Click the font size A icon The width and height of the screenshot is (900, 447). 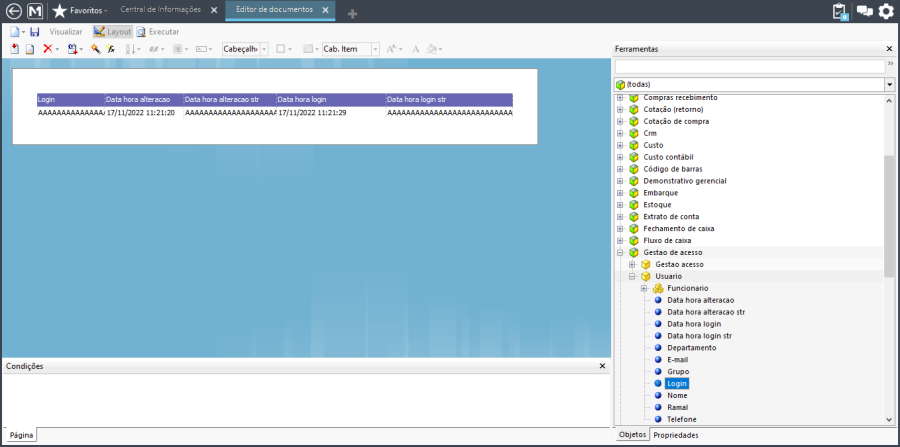pos(391,49)
